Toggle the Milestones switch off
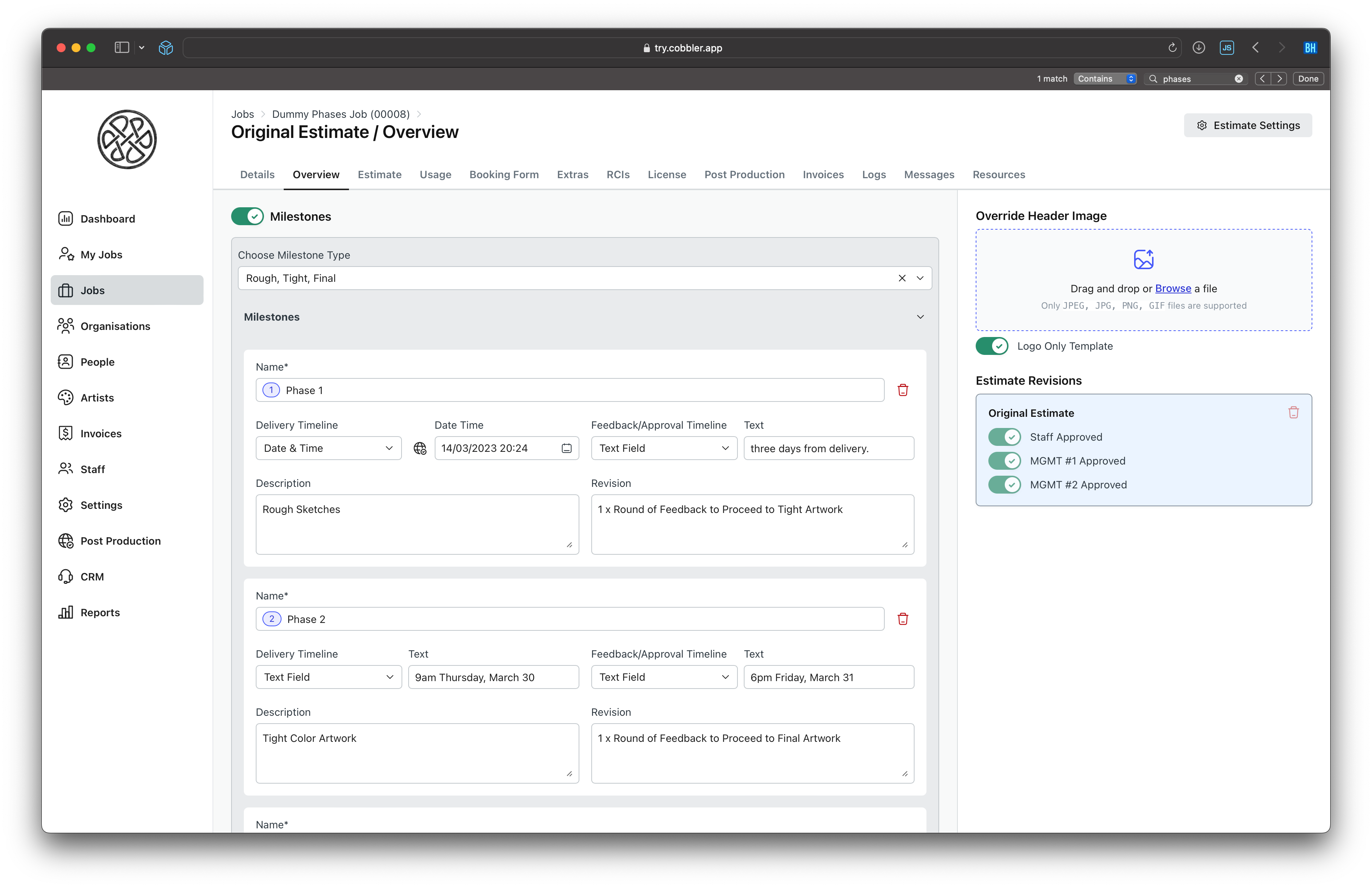Screen dimensions: 1372x888 coord(247,217)
